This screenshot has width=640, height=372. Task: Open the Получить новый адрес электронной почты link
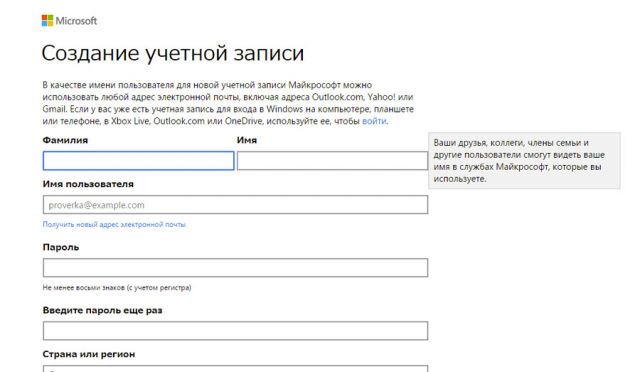click(114, 224)
